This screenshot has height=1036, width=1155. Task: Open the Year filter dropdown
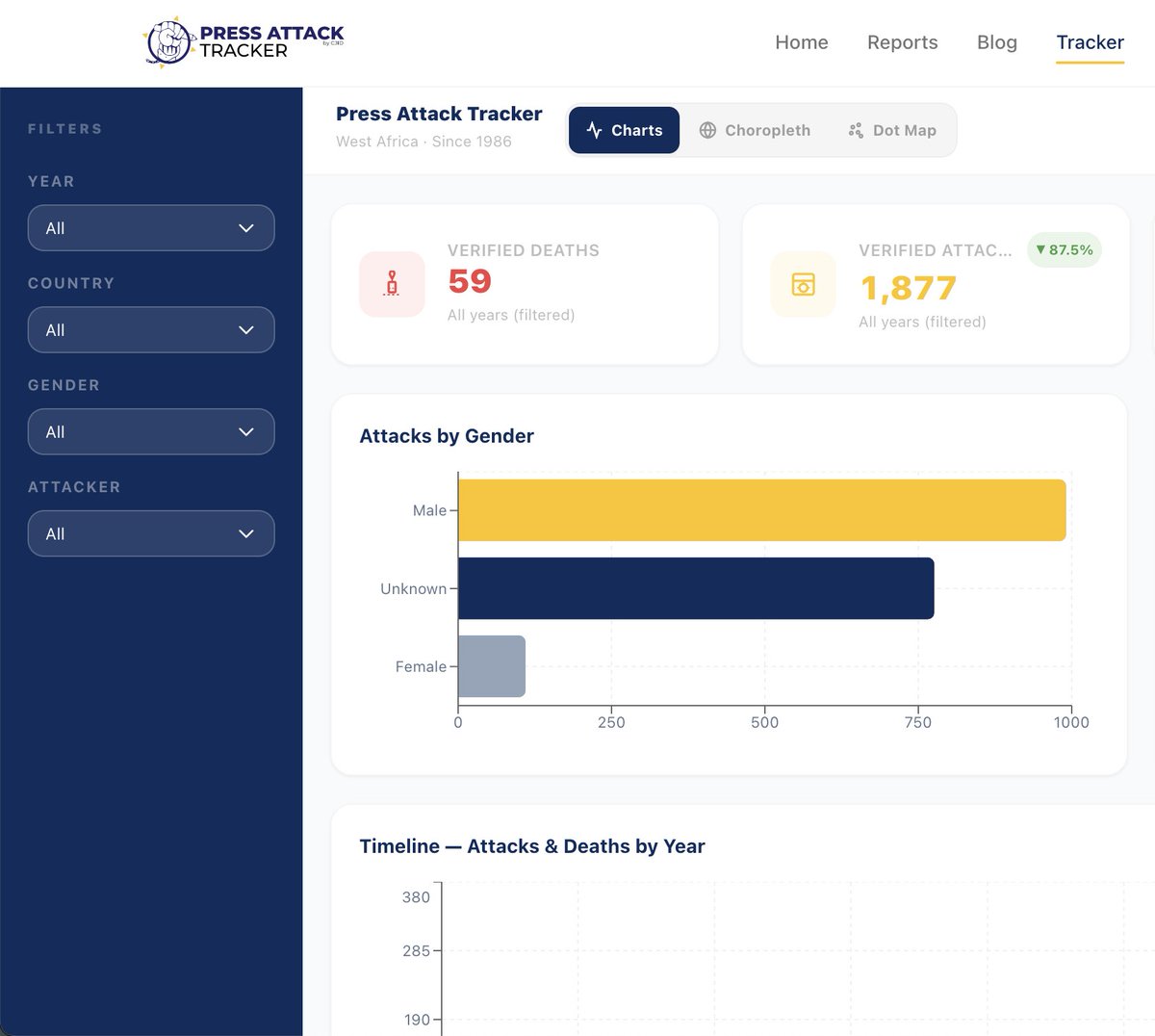click(151, 228)
